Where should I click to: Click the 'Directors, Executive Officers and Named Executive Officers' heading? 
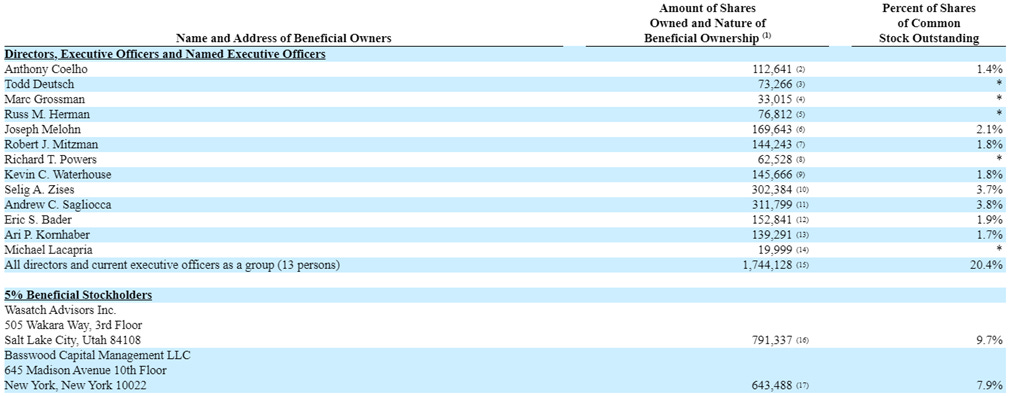pos(165,54)
